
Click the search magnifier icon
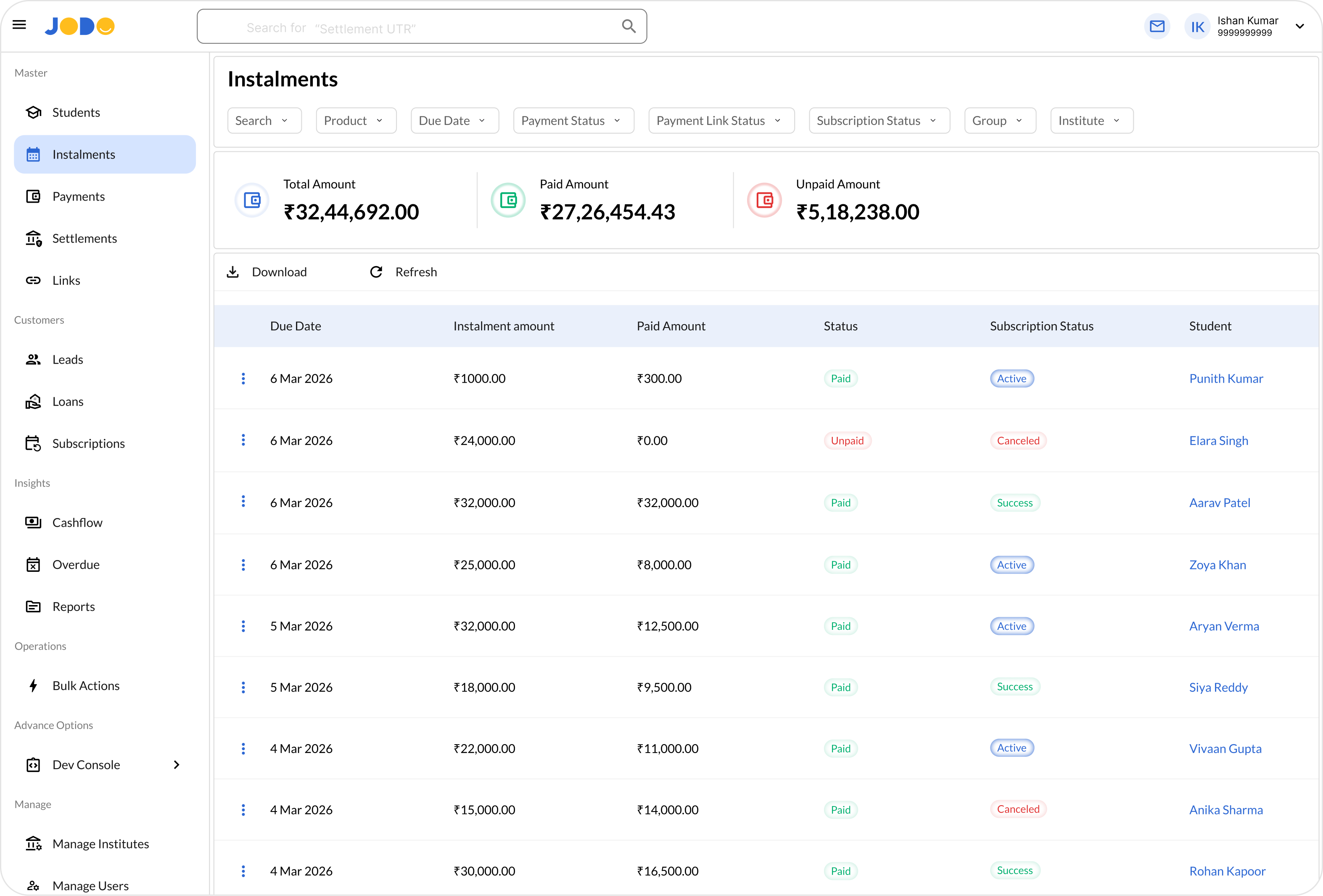coord(628,26)
